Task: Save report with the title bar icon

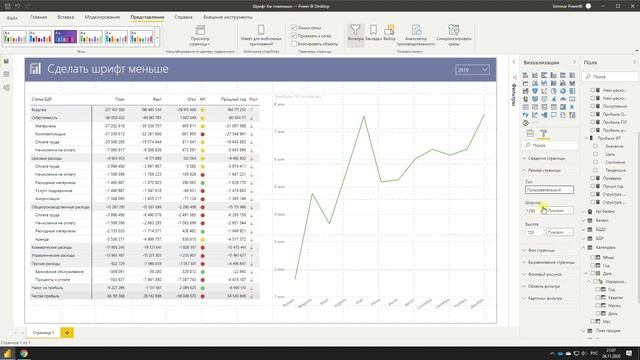Action: pos(7,6)
